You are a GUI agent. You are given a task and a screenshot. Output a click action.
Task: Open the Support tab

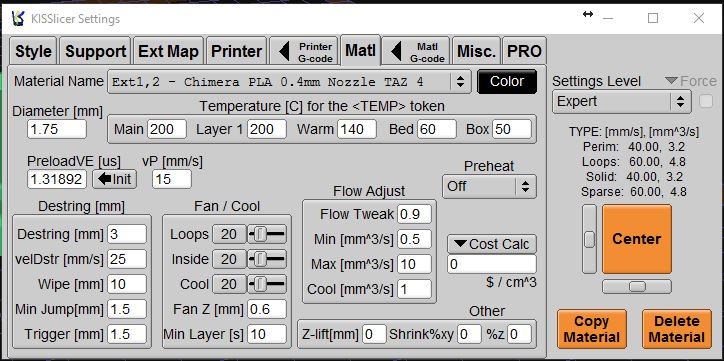pos(96,51)
